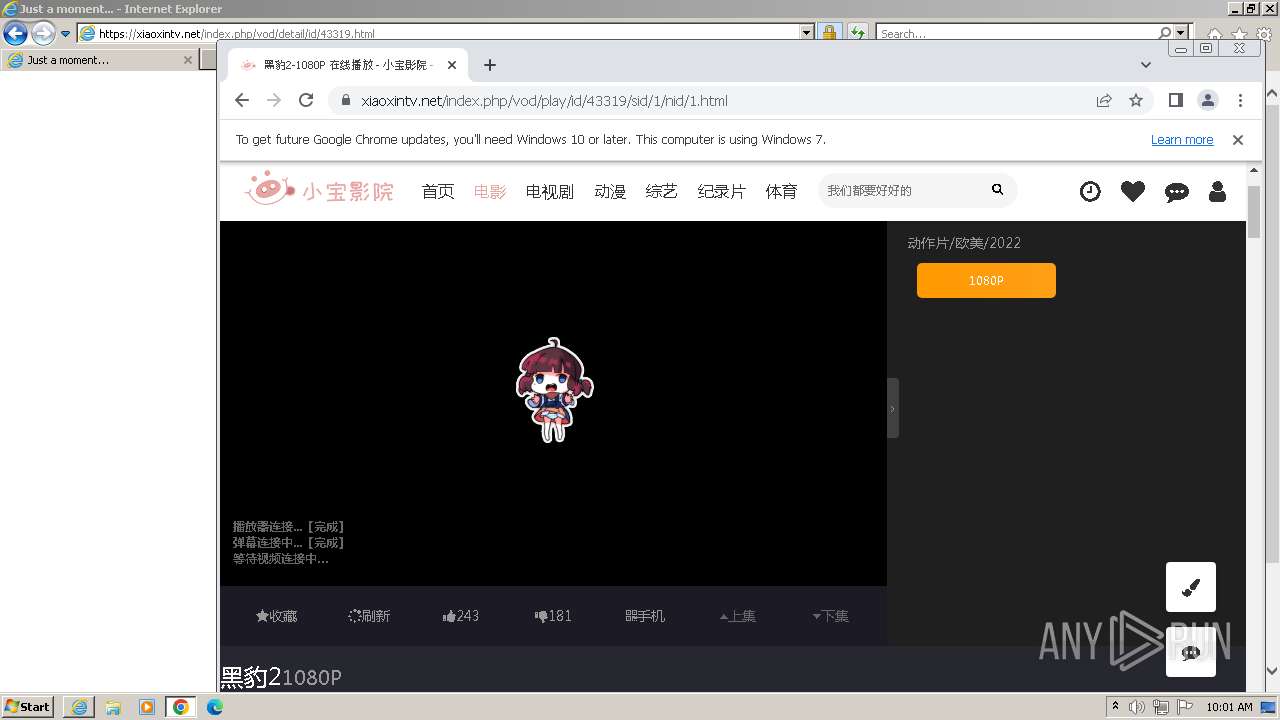Toggle Chrome side panel
The height and width of the screenshot is (720, 1280).
[x=1176, y=100]
